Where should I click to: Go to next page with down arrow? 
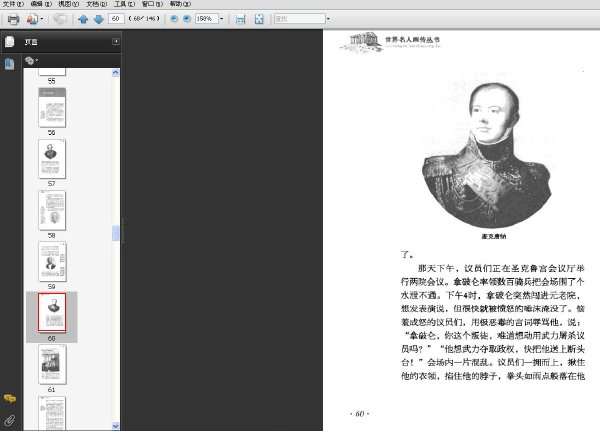pyautogui.click(x=99, y=19)
